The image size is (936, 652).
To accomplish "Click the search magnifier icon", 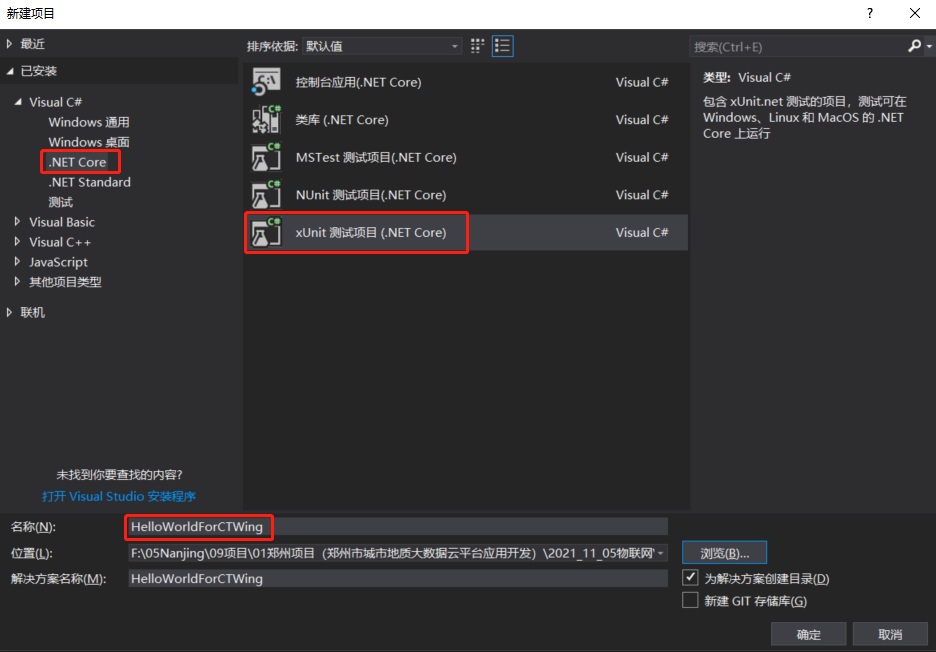I will (914, 46).
